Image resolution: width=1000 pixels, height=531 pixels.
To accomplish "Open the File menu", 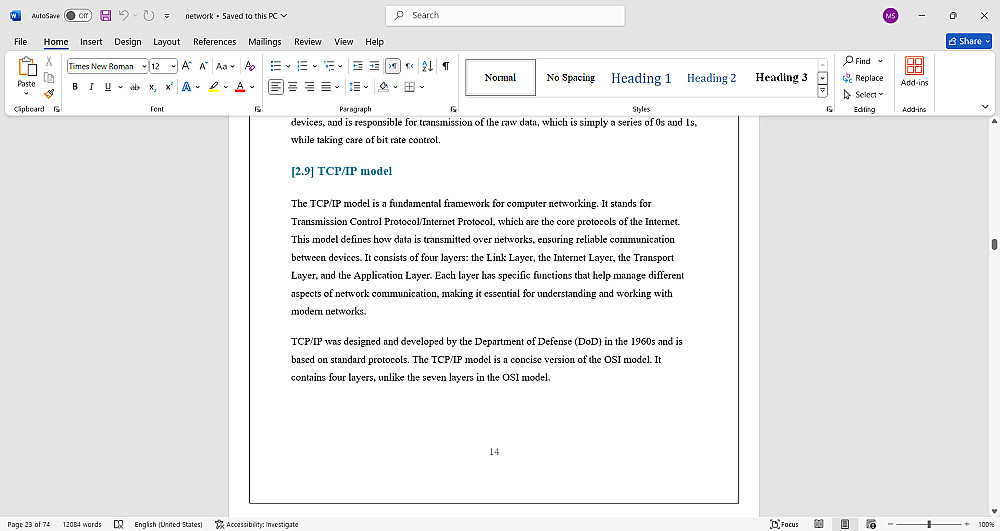I will [20, 41].
